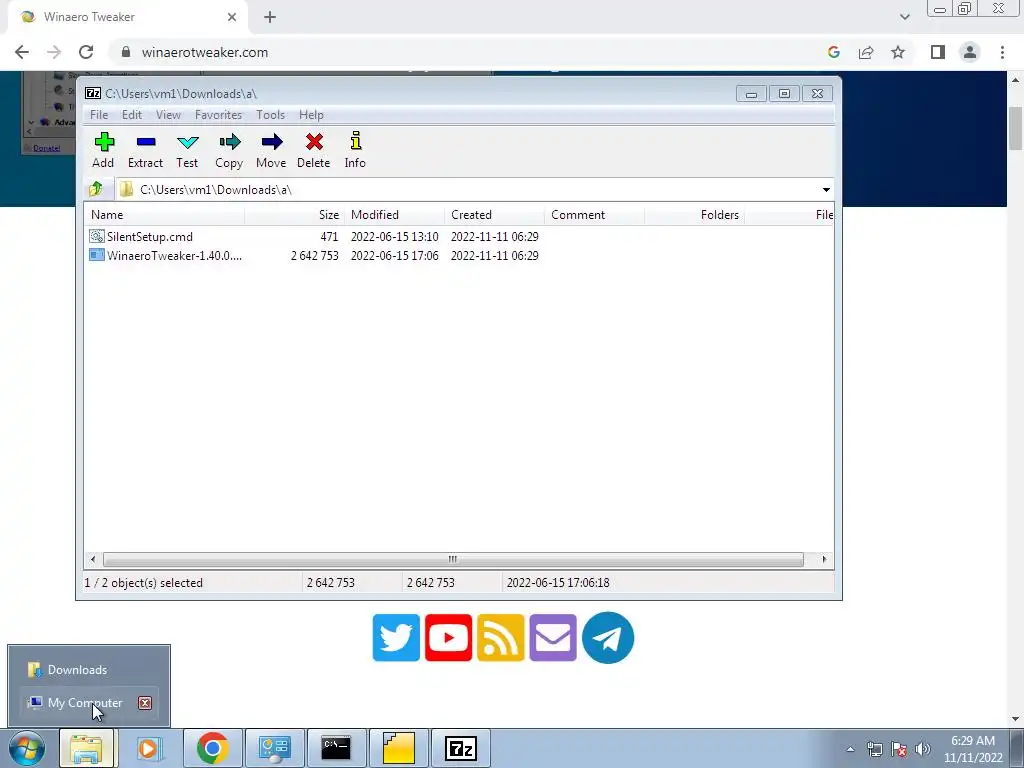Open the File menu in 7-Zip
The width and height of the screenshot is (1024, 768).
99,115
